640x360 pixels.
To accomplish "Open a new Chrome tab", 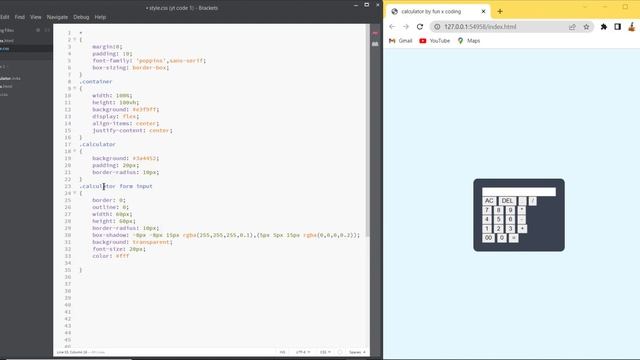I will point(500,11).
